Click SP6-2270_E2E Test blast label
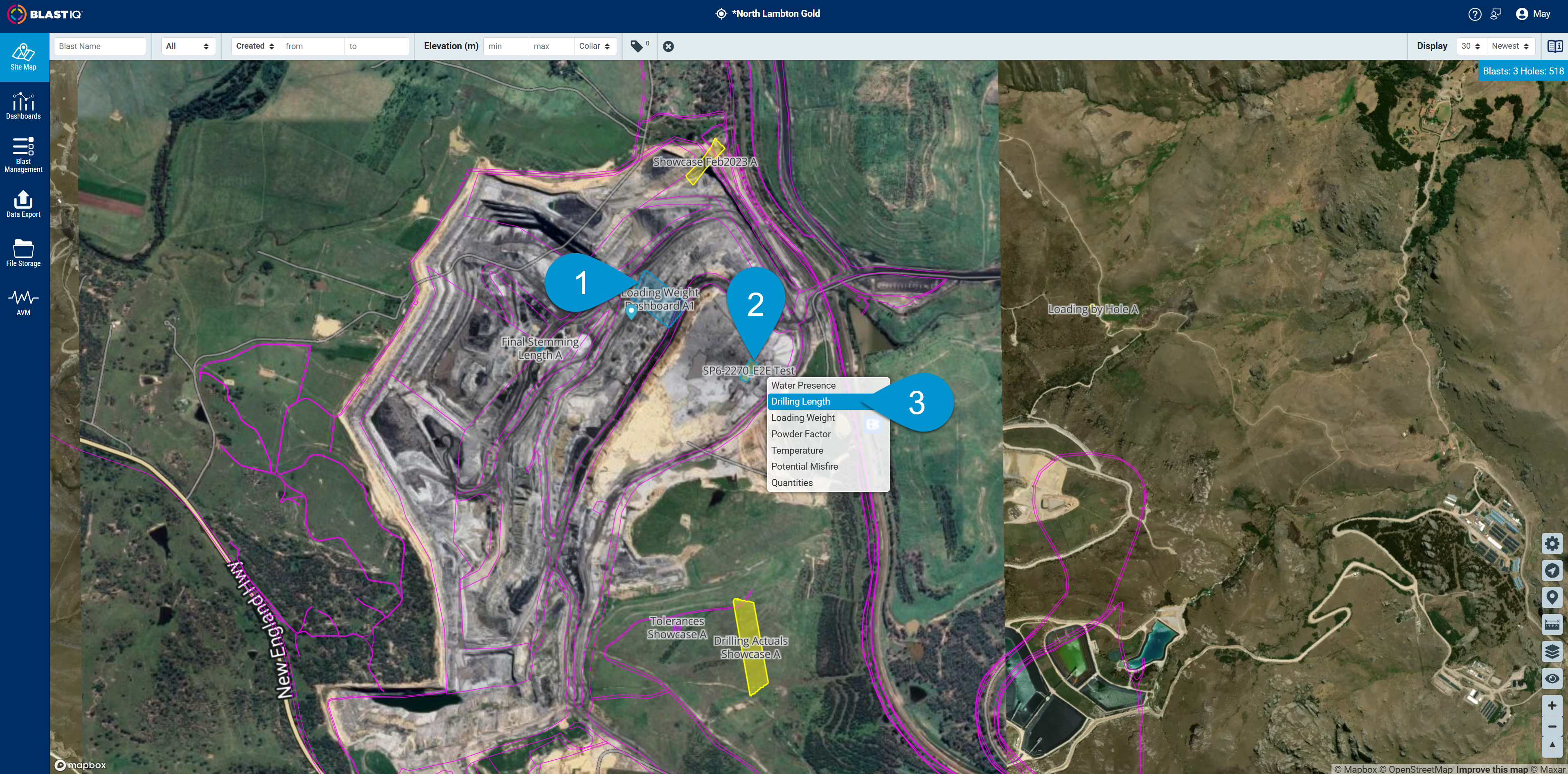 pyautogui.click(x=749, y=371)
